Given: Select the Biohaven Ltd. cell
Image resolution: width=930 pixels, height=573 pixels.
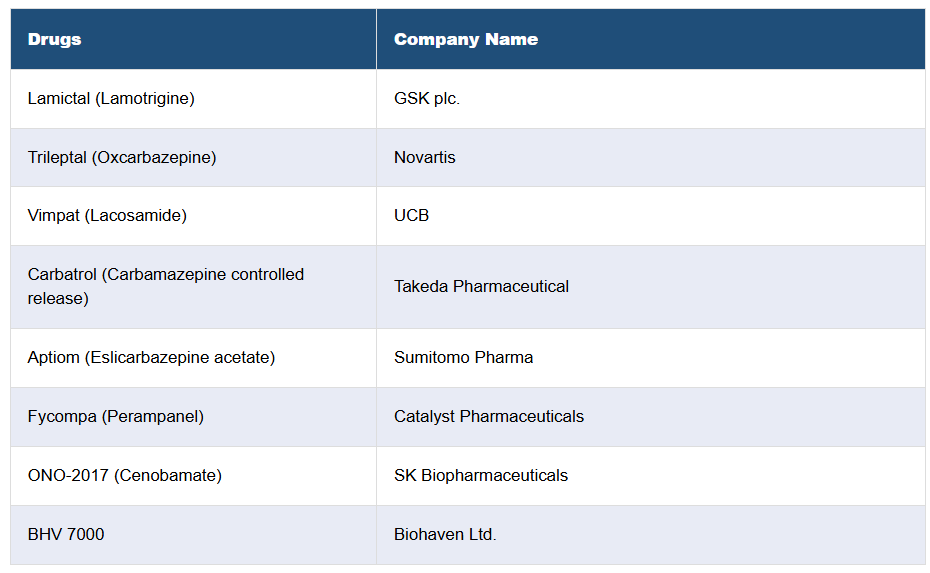Looking at the screenshot, I should click(445, 534).
